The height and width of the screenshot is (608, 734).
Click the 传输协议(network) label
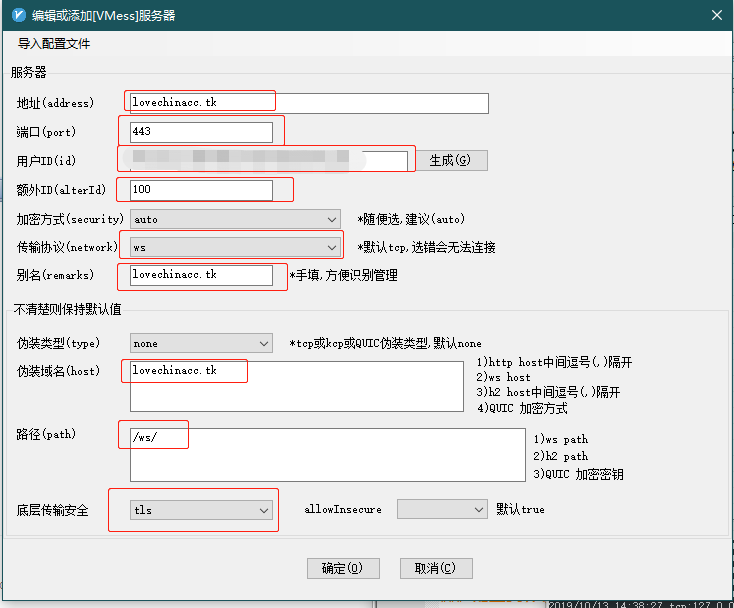point(67,247)
